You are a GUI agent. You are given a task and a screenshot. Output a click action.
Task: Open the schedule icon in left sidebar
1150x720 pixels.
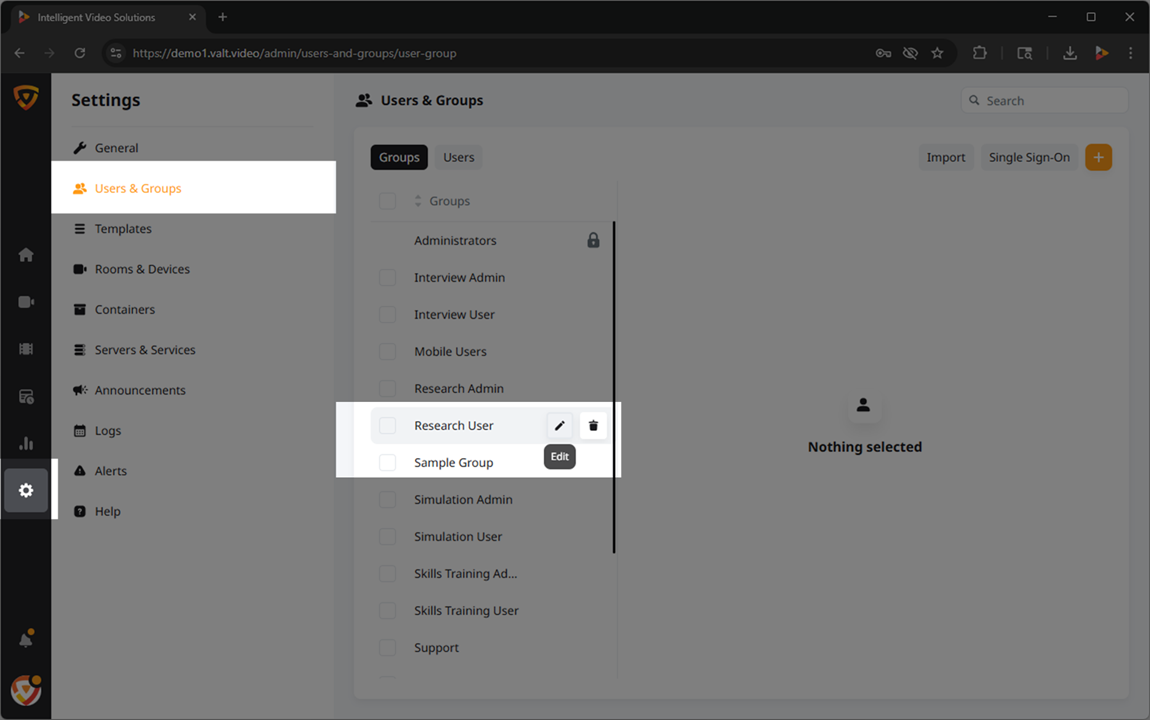coord(26,397)
